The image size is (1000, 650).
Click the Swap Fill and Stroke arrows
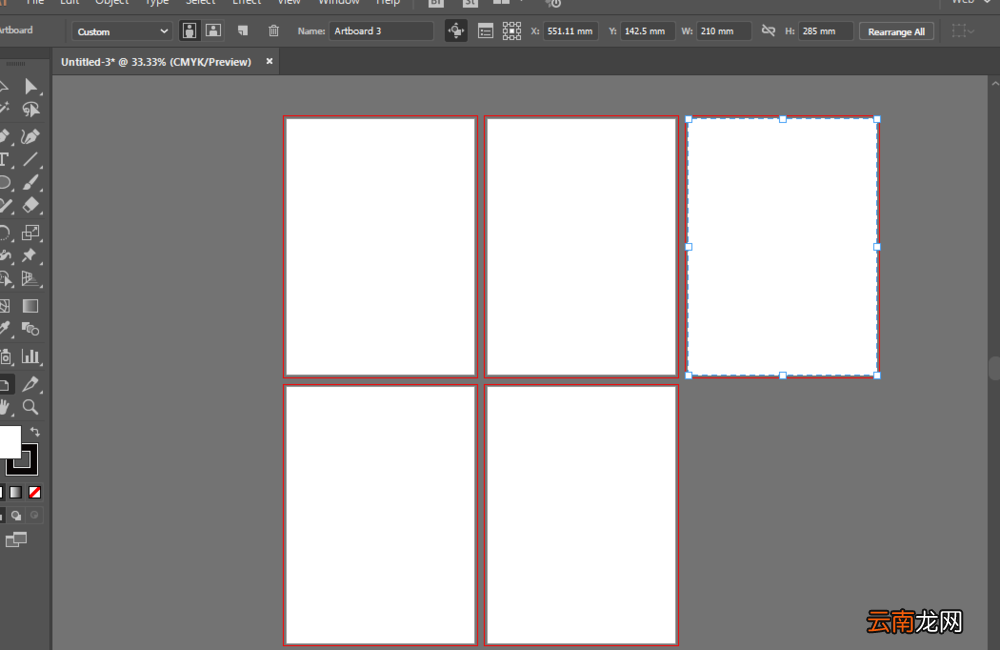[x=35, y=432]
